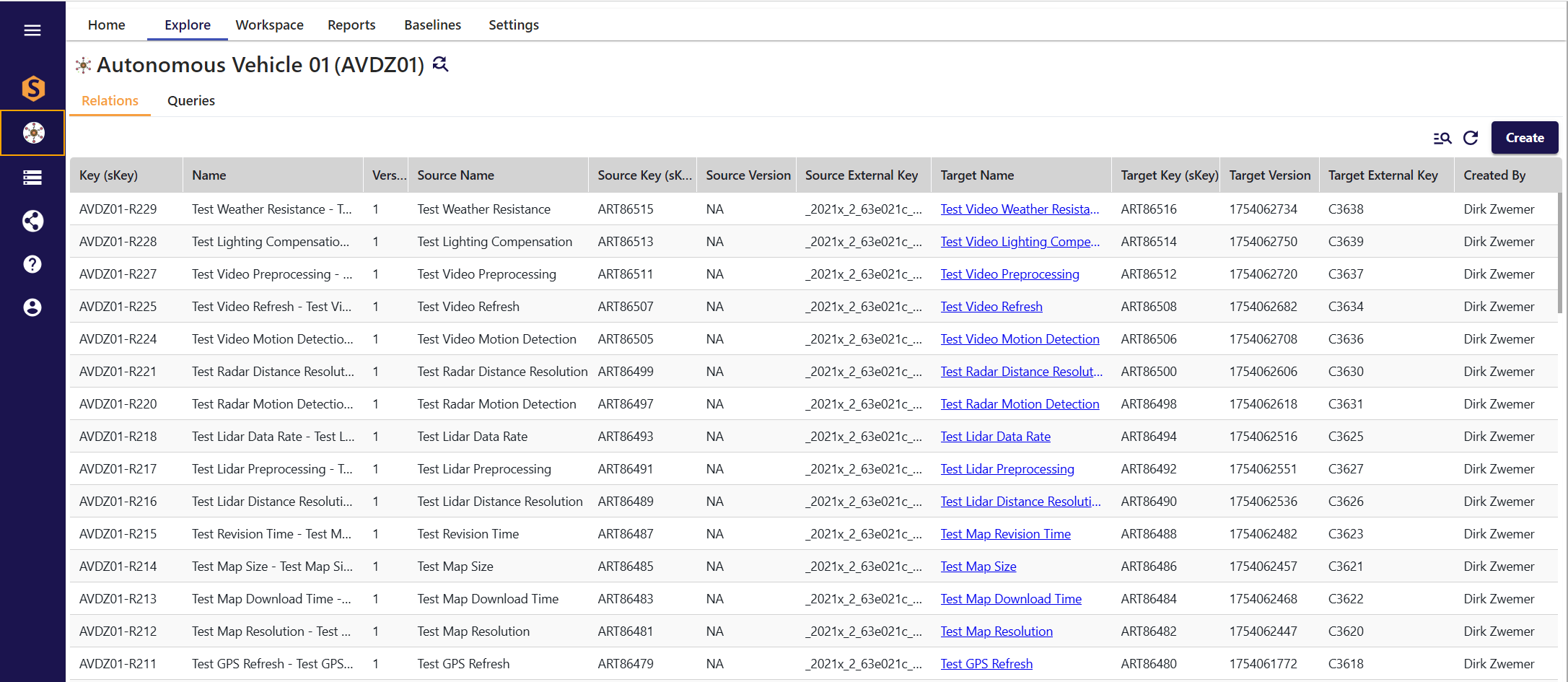Open Test Video Motion Detection target link
The image size is (1568, 682).
pos(1020,339)
